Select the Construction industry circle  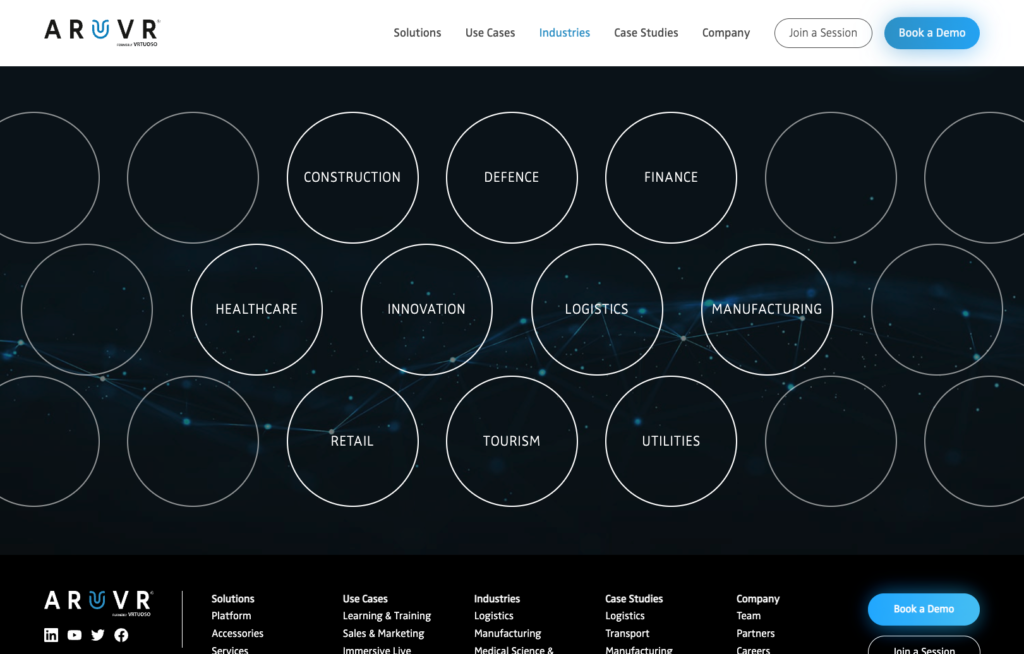[x=352, y=177]
